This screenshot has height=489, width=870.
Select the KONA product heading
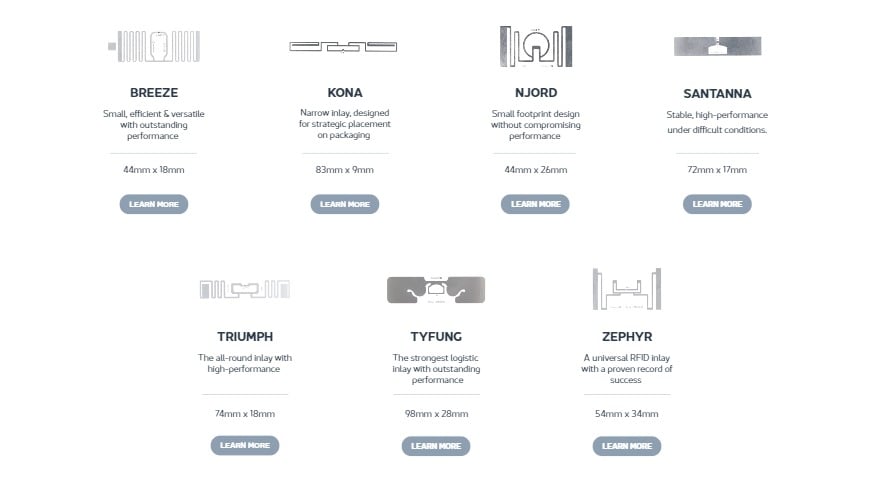pyautogui.click(x=345, y=93)
